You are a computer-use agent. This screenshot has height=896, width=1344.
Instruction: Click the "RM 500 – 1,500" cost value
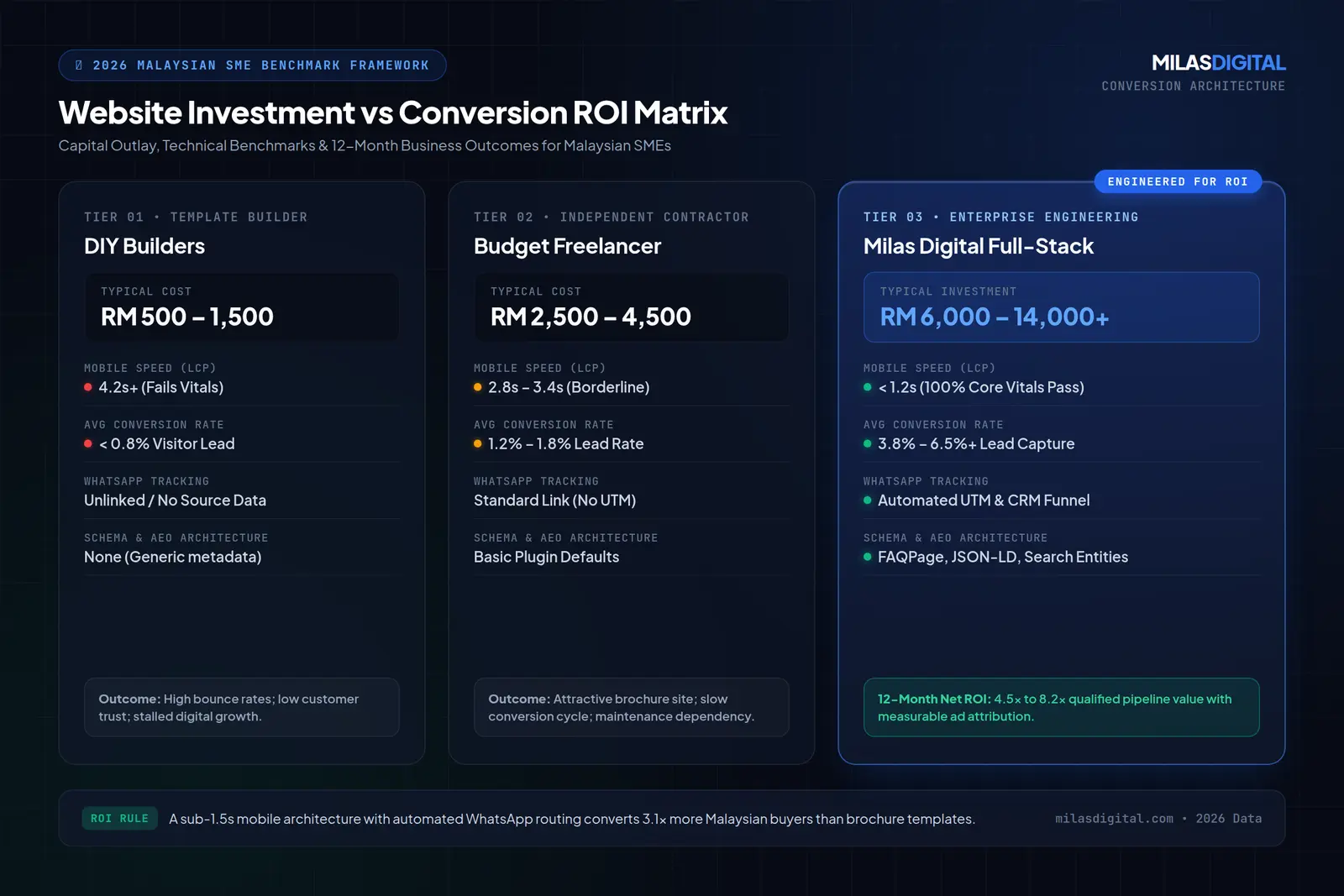(187, 317)
